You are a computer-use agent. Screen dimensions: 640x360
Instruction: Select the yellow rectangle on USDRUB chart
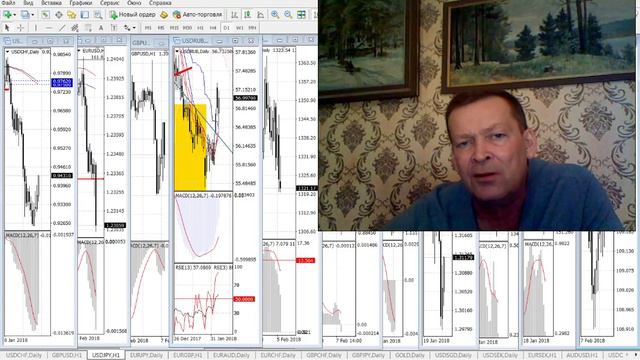(x=190, y=147)
